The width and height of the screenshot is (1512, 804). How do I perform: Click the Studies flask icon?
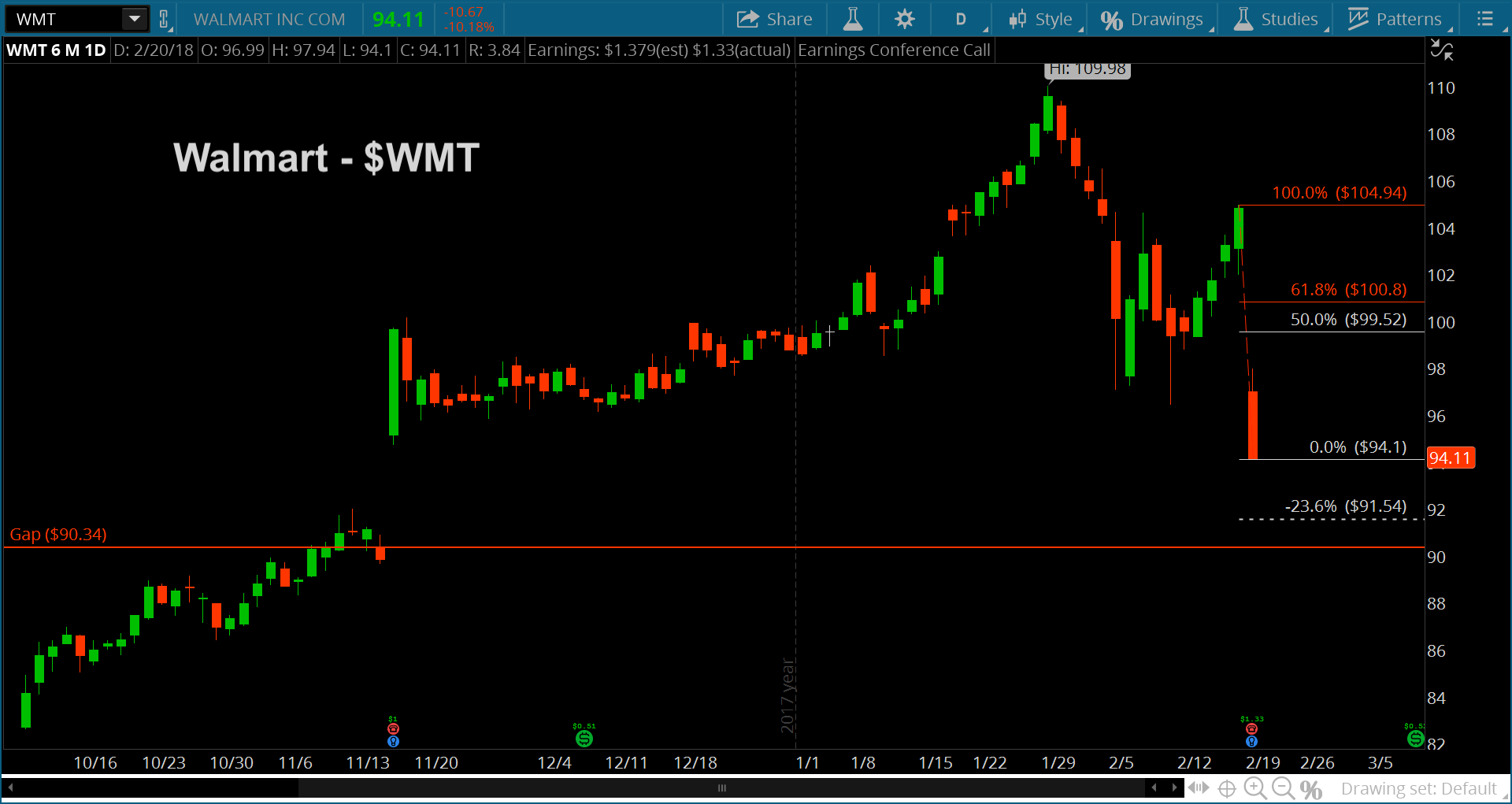pos(1243,19)
